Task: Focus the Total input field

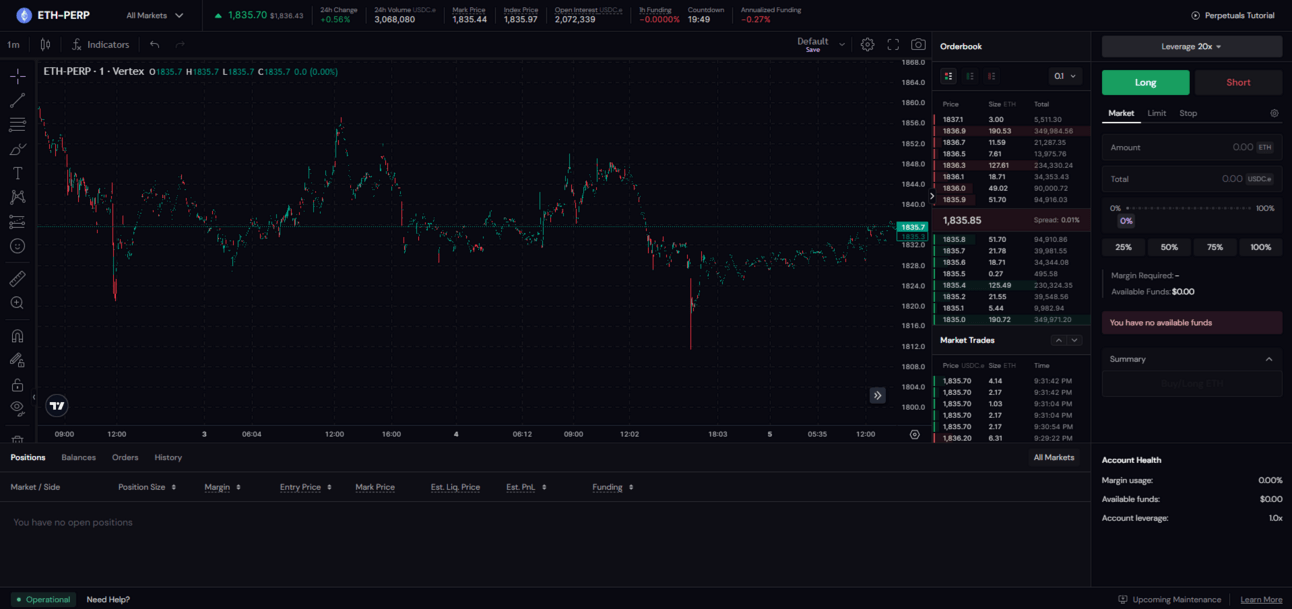Action: pyautogui.click(x=1192, y=179)
